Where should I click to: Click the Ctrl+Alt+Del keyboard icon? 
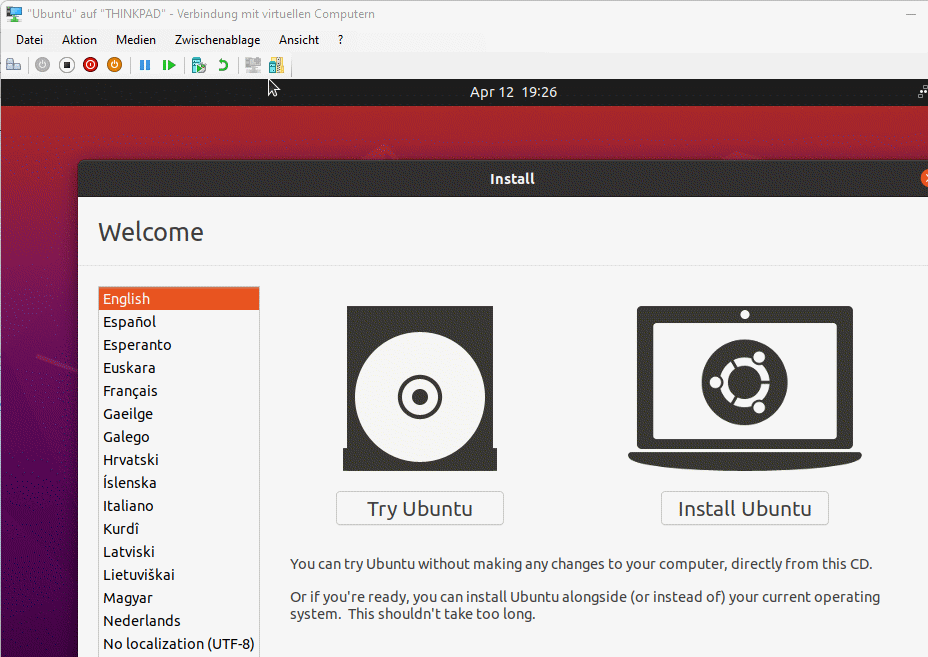(x=14, y=65)
